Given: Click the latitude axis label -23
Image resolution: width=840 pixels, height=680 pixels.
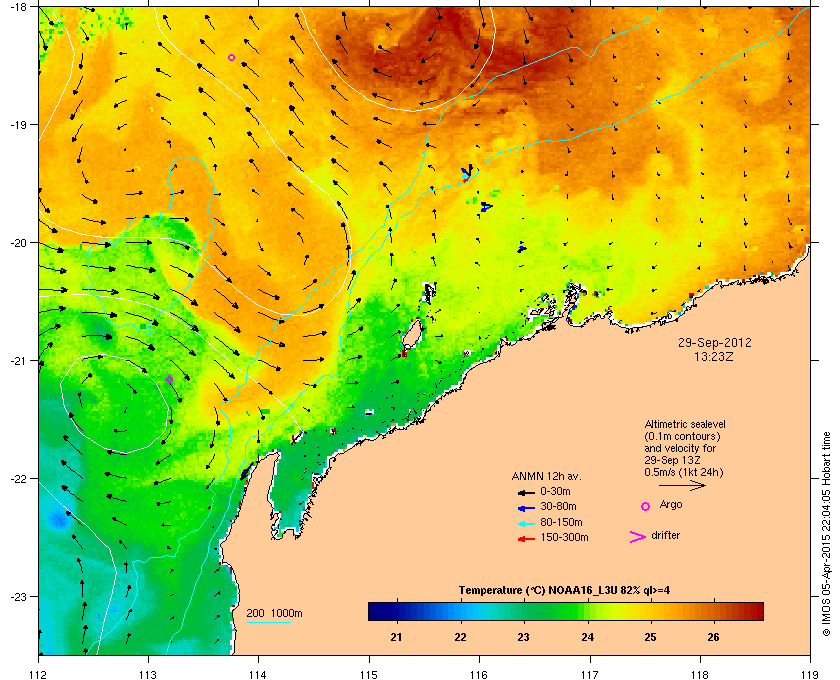Looking at the screenshot, I should coord(18,596).
